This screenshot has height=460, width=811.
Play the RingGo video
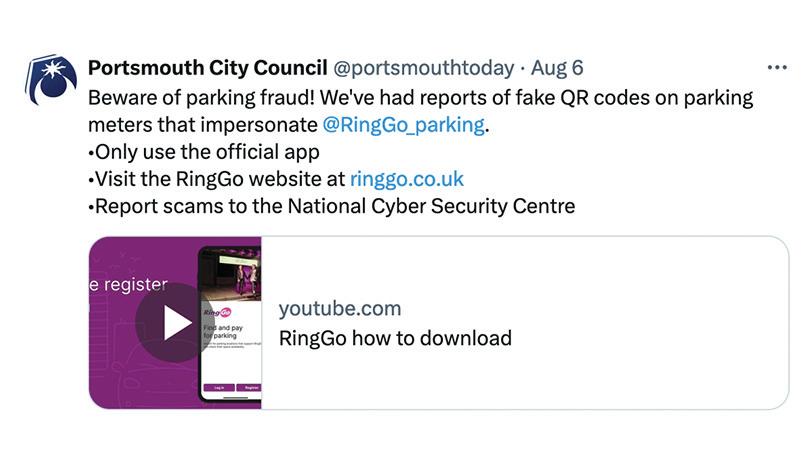click(x=177, y=323)
